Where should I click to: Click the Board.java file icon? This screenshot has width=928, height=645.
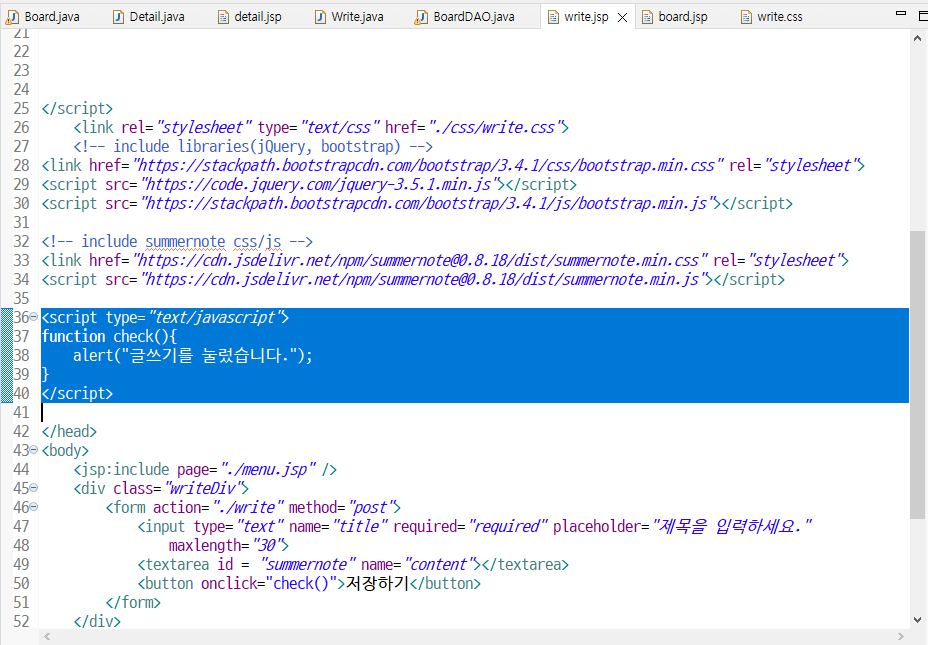12,17
